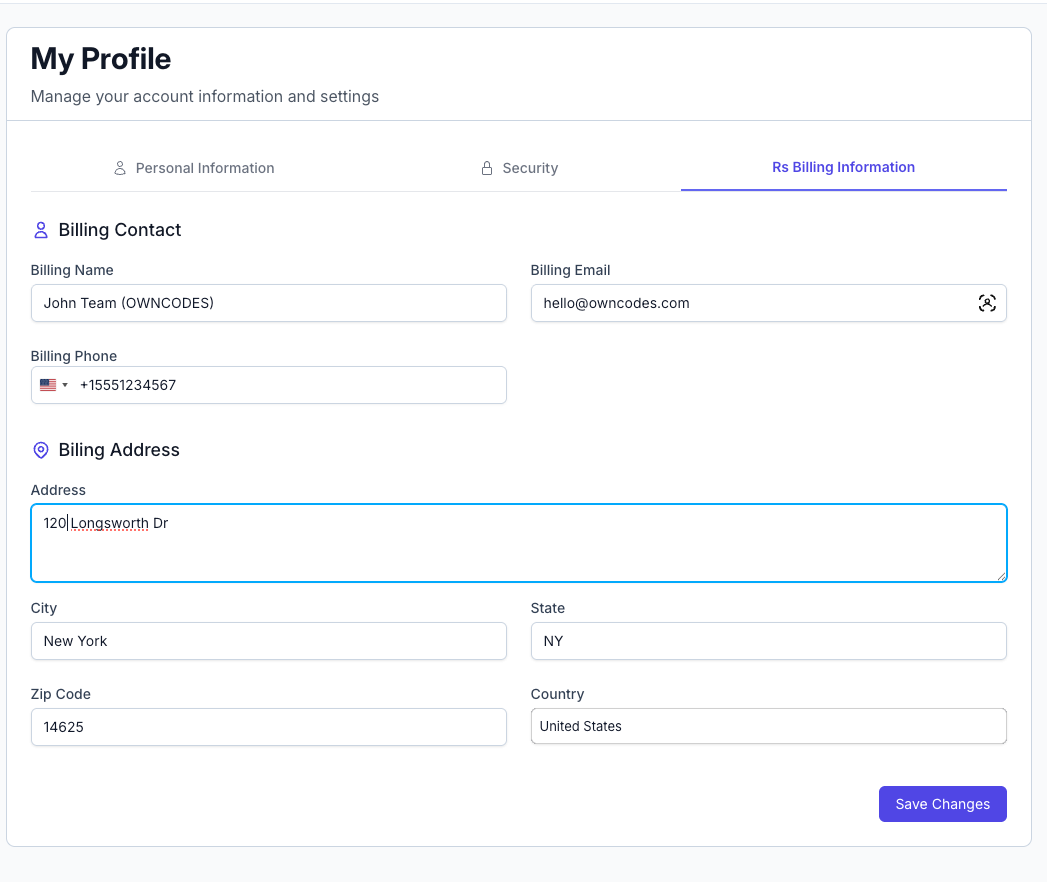The width and height of the screenshot is (1047, 882).
Task: Focus the Billing Name field
Action: pos(268,303)
